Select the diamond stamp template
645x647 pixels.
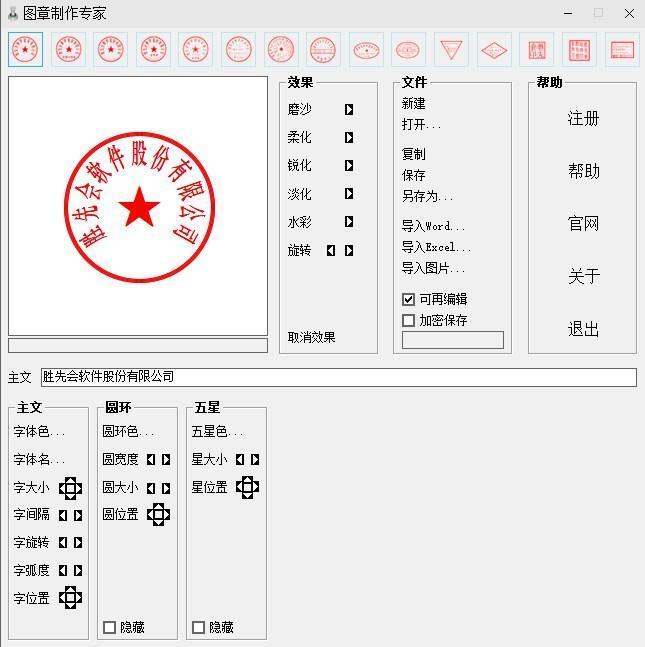tap(494, 50)
